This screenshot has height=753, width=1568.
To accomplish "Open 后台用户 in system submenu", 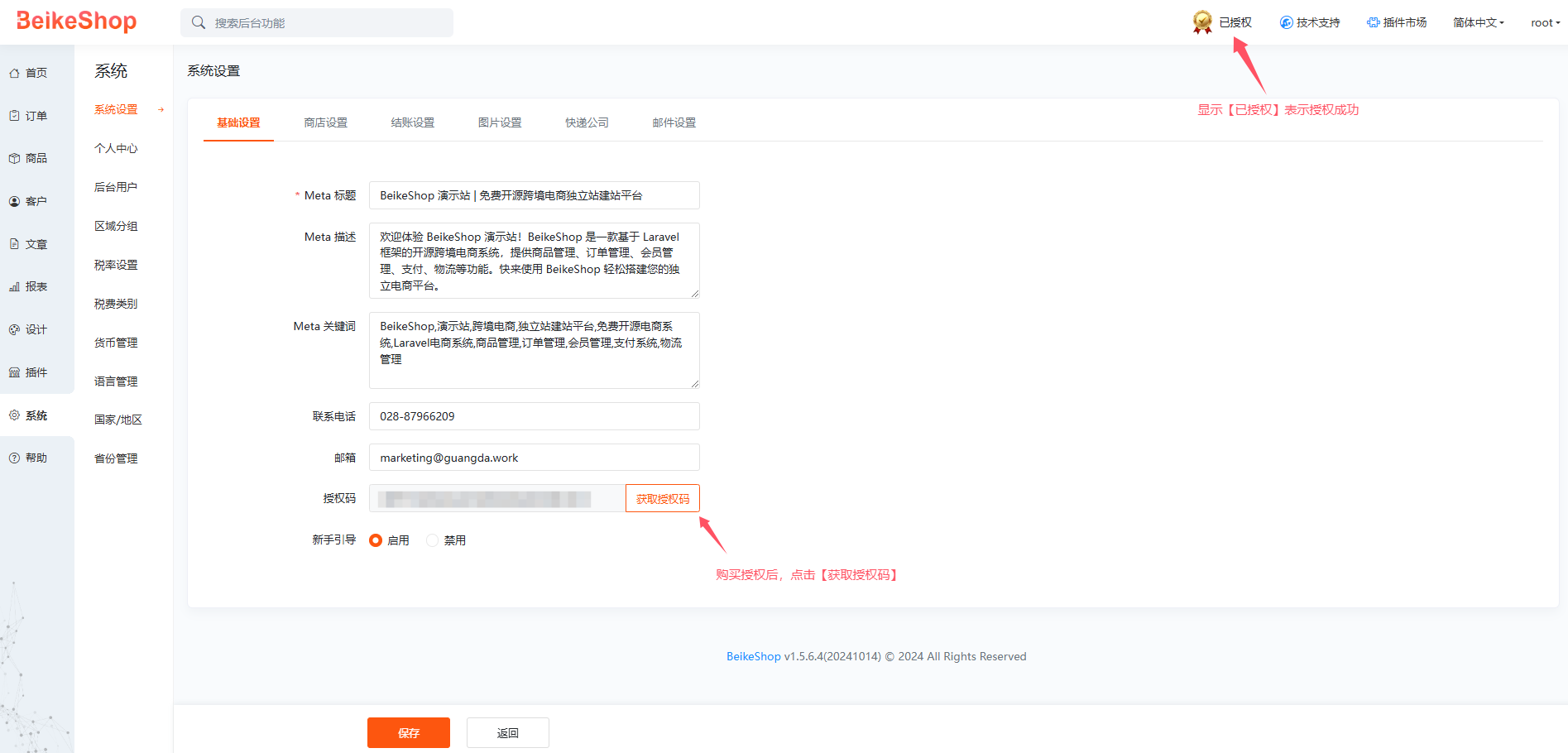I will tap(116, 187).
